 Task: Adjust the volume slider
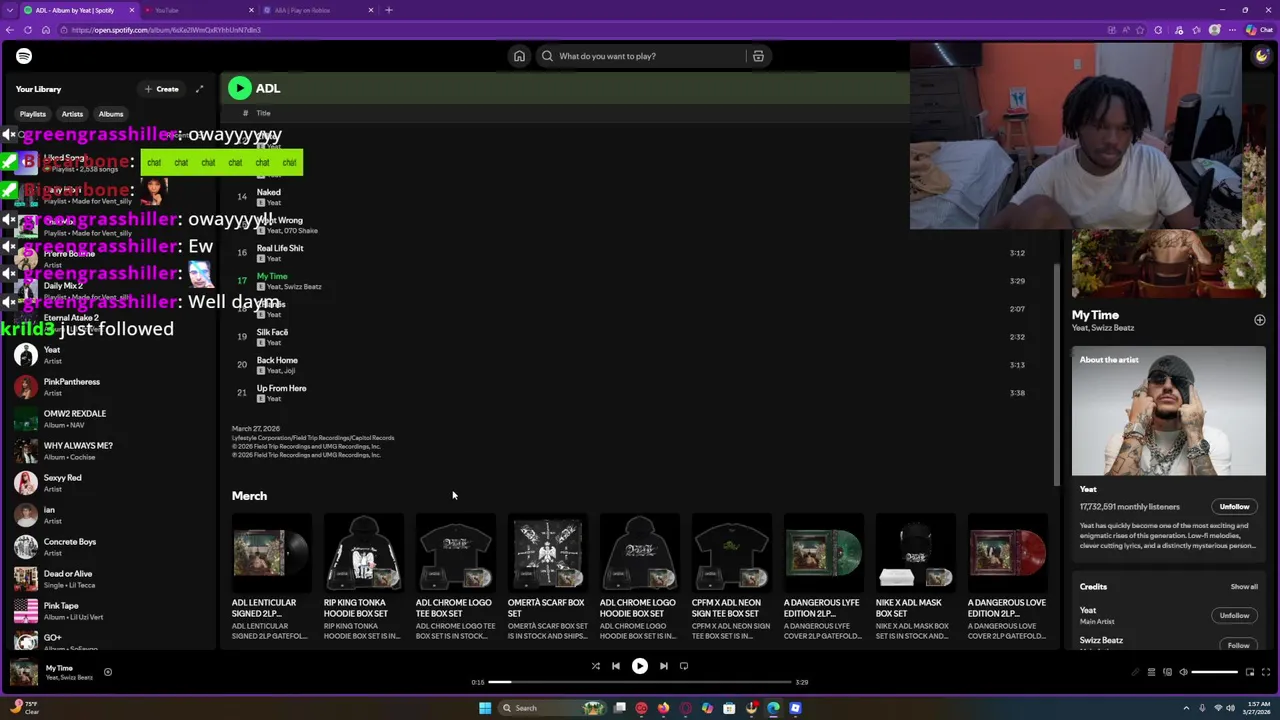(x=1215, y=672)
